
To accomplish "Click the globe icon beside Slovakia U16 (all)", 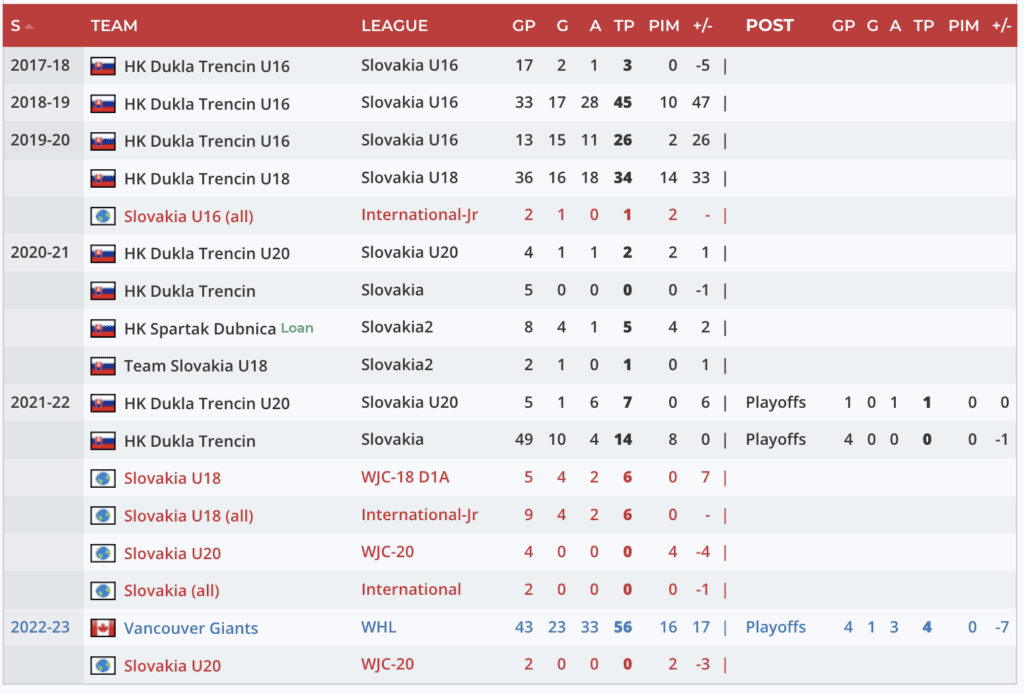I will 103,216.
